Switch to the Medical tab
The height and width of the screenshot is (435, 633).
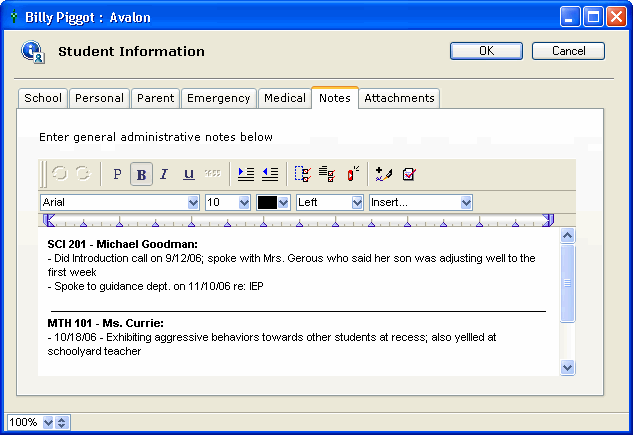point(284,98)
